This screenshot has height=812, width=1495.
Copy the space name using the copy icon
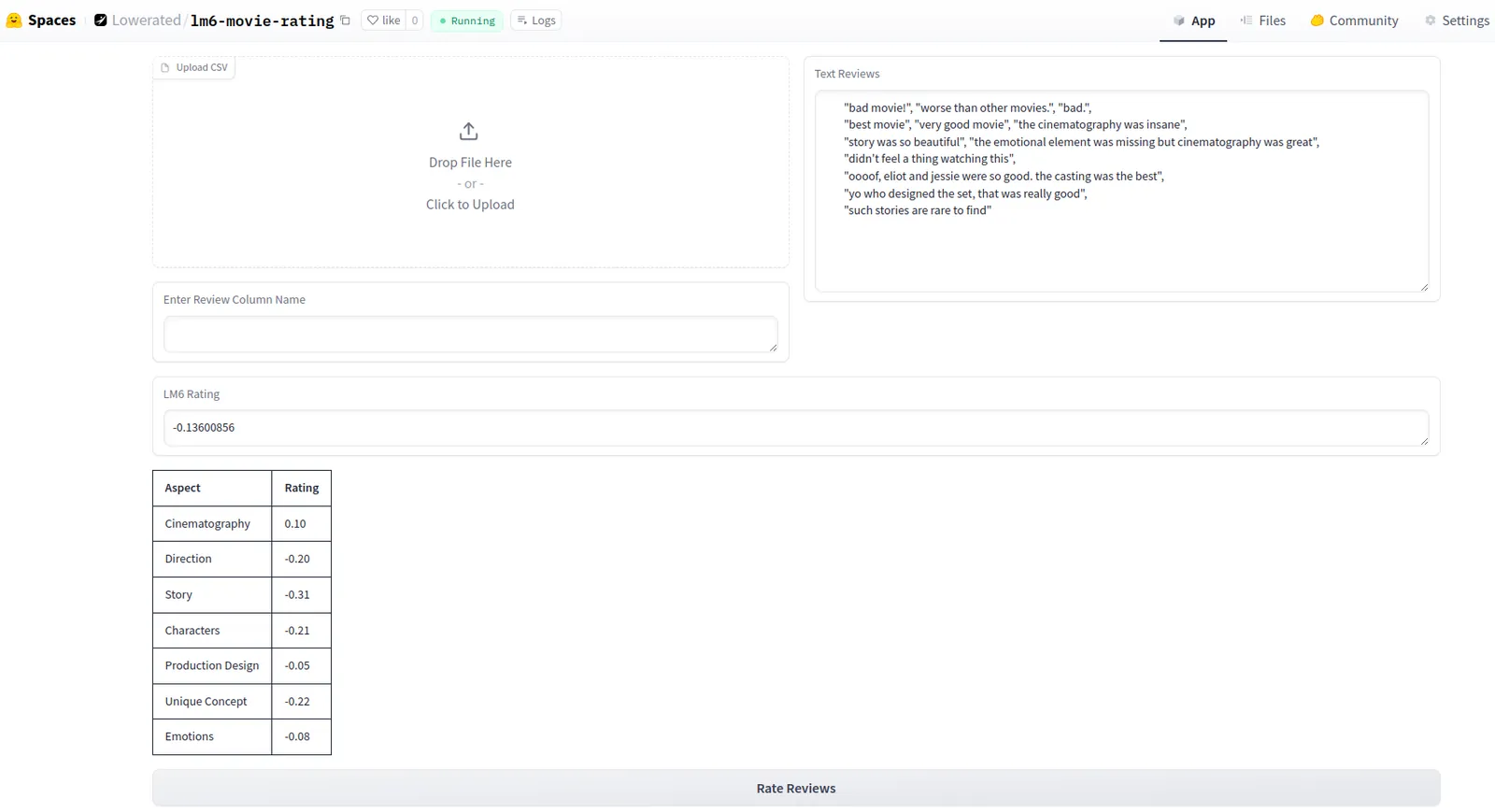pos(345,21)
